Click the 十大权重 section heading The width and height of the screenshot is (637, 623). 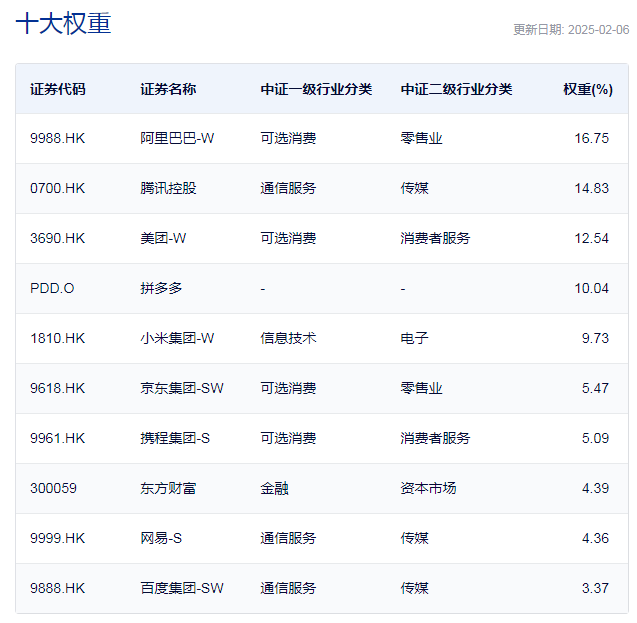[63, 24]
